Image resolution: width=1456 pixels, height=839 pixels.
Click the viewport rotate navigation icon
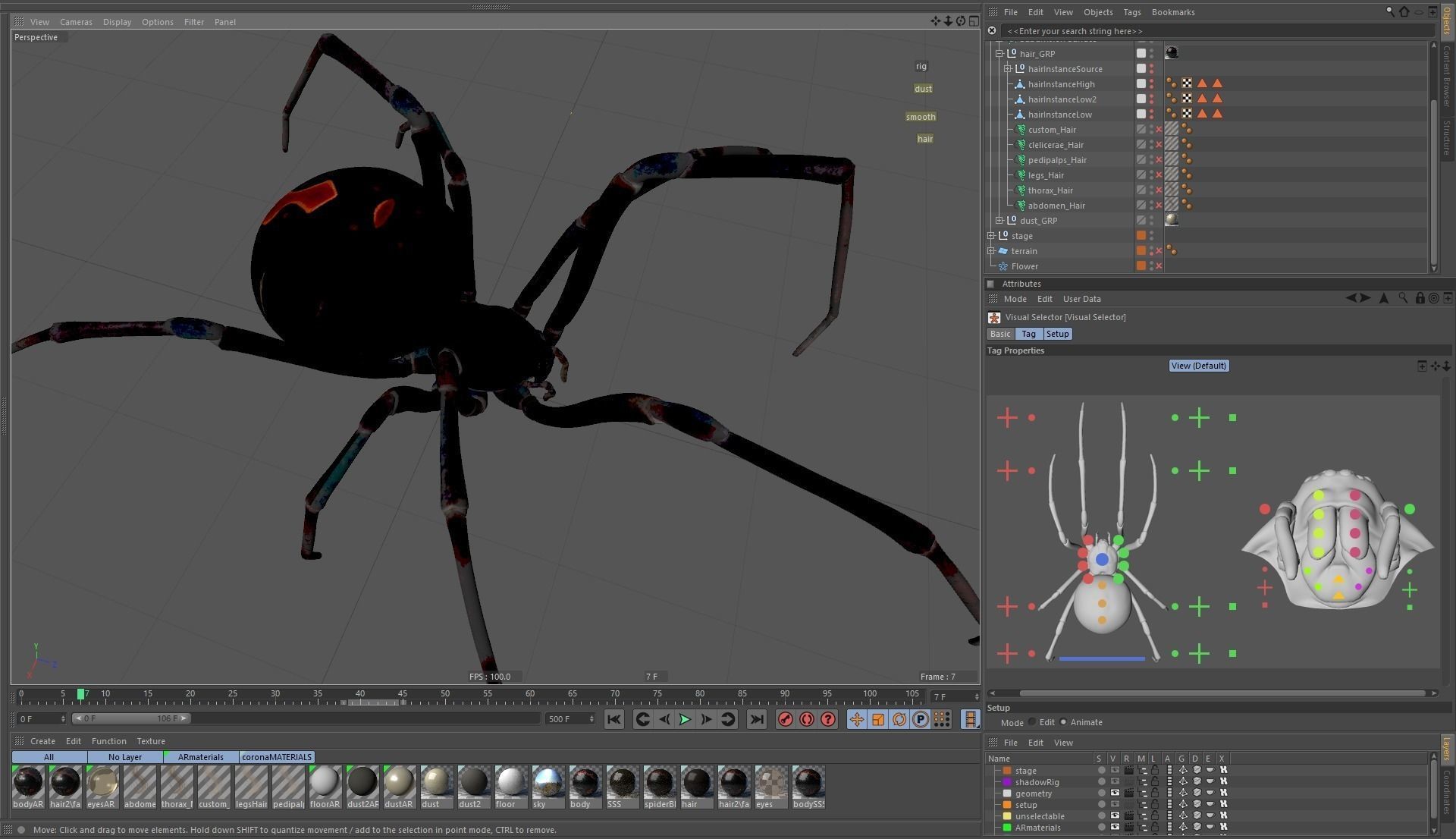tap(961, 21)
